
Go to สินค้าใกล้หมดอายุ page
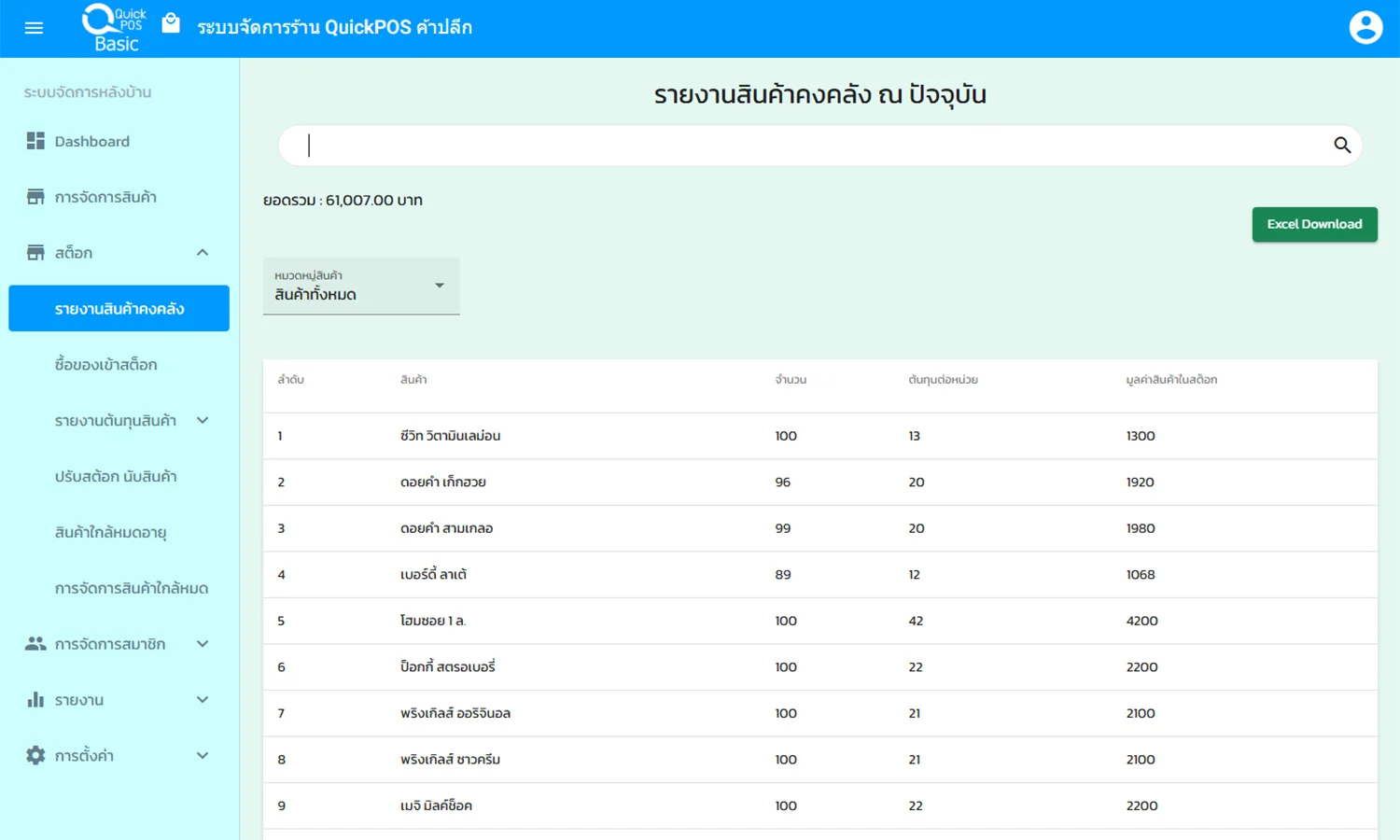(x=110, y=533)
